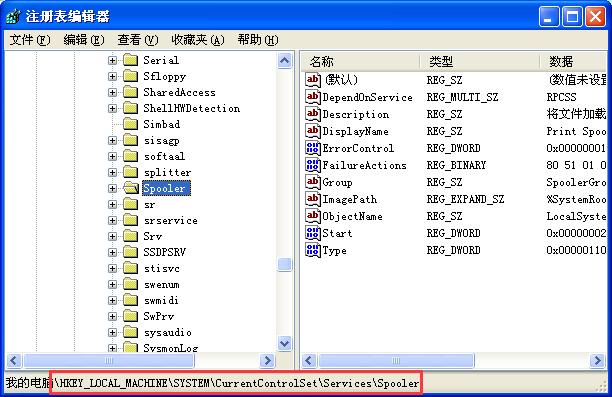Click the 0x00000110 data cell
The width and height of the screenshot is (612, 397).
(576, 250)
